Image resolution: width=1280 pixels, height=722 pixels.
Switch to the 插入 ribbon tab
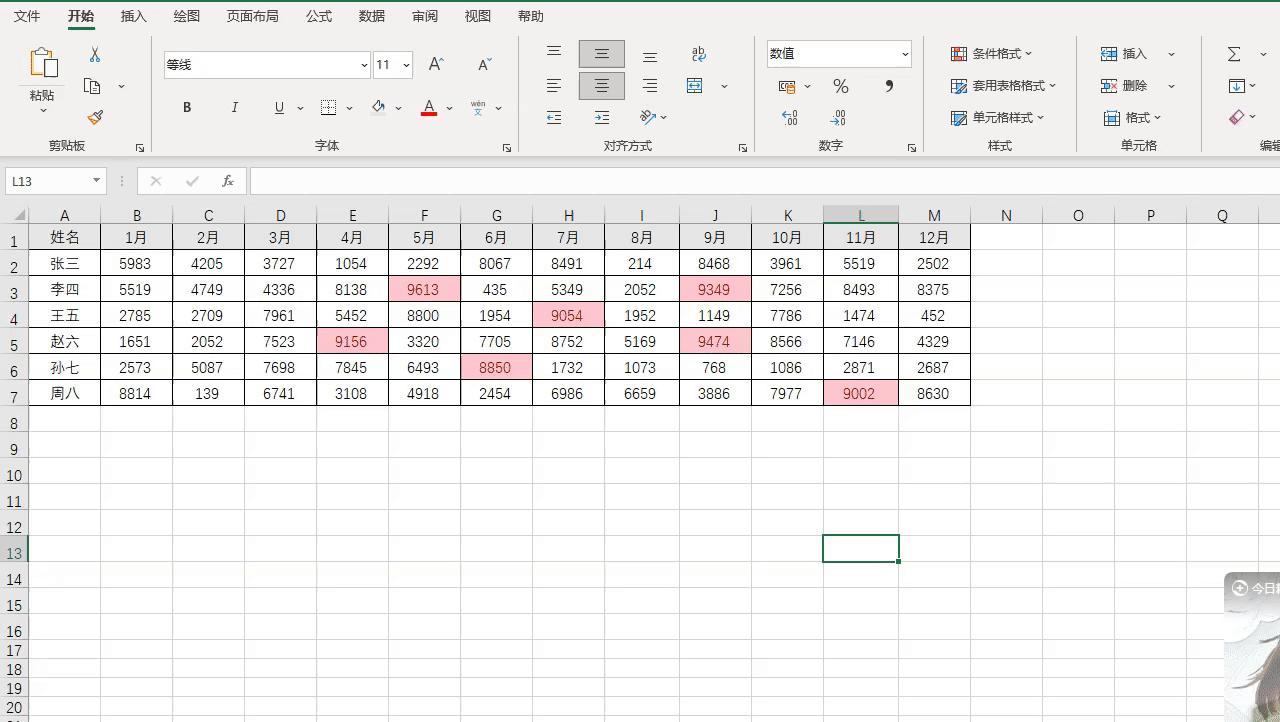click(x=133, y=16)
